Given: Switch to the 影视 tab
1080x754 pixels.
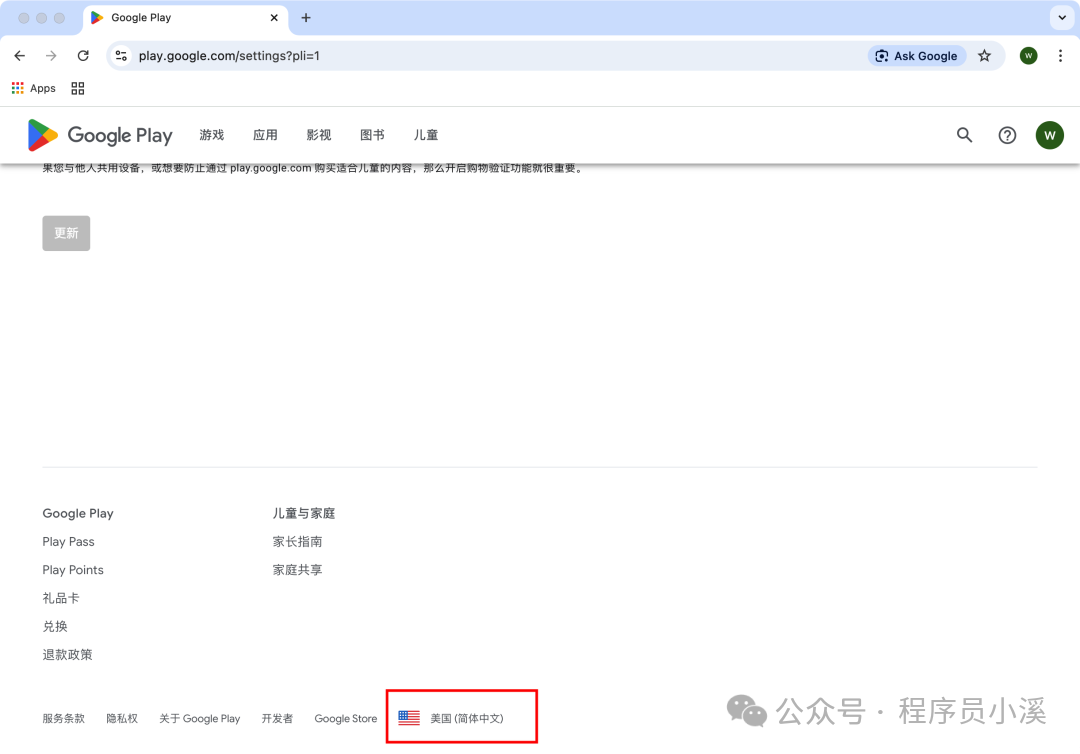Looking at the screenshot, I should [x=319, y=135].
